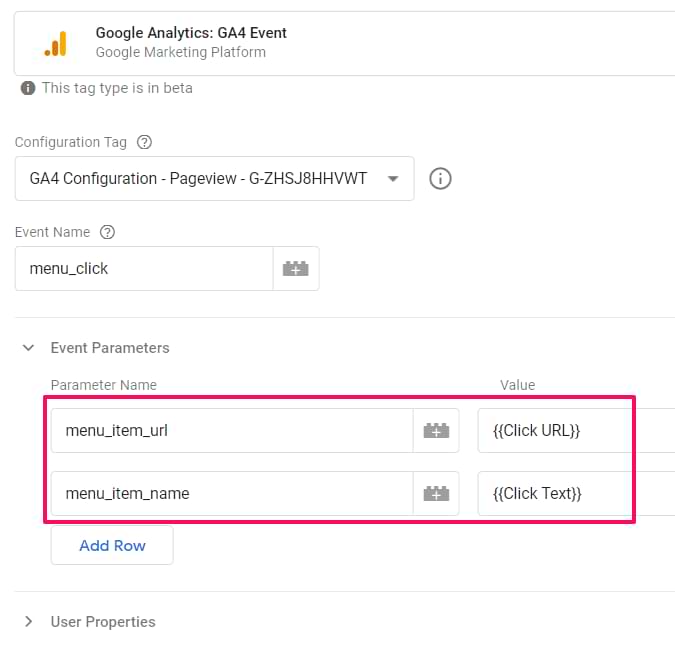
Task: Collapse the Event Parameters section
Action: pyautogui.click(x=28, y=347)
